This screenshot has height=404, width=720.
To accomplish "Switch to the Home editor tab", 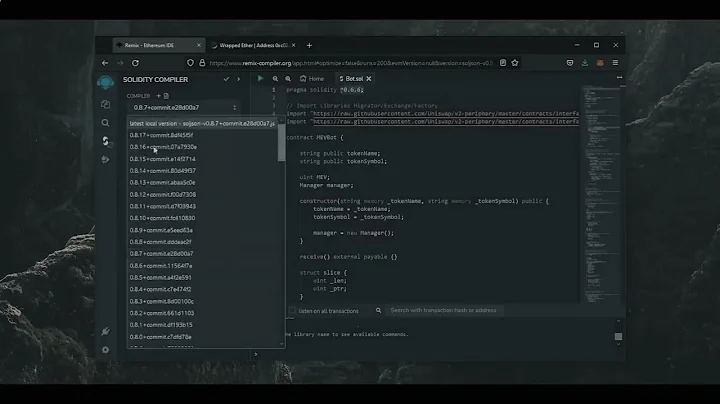I will 312,79.
